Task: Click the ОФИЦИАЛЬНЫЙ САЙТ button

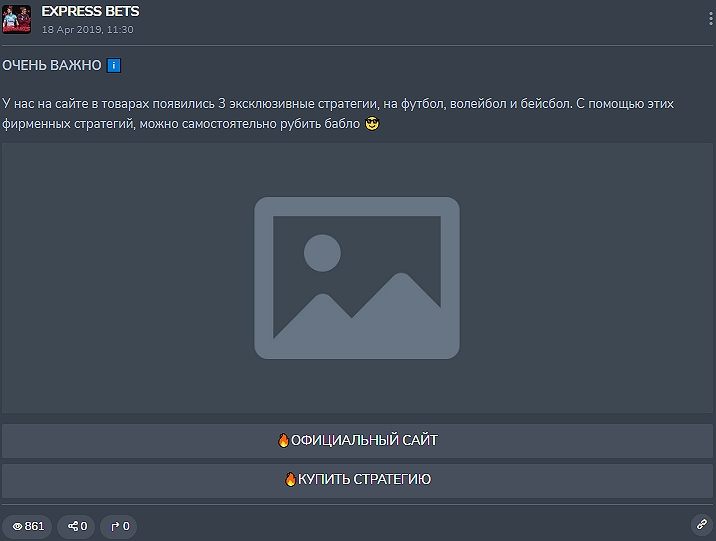Action: (357, 441)
